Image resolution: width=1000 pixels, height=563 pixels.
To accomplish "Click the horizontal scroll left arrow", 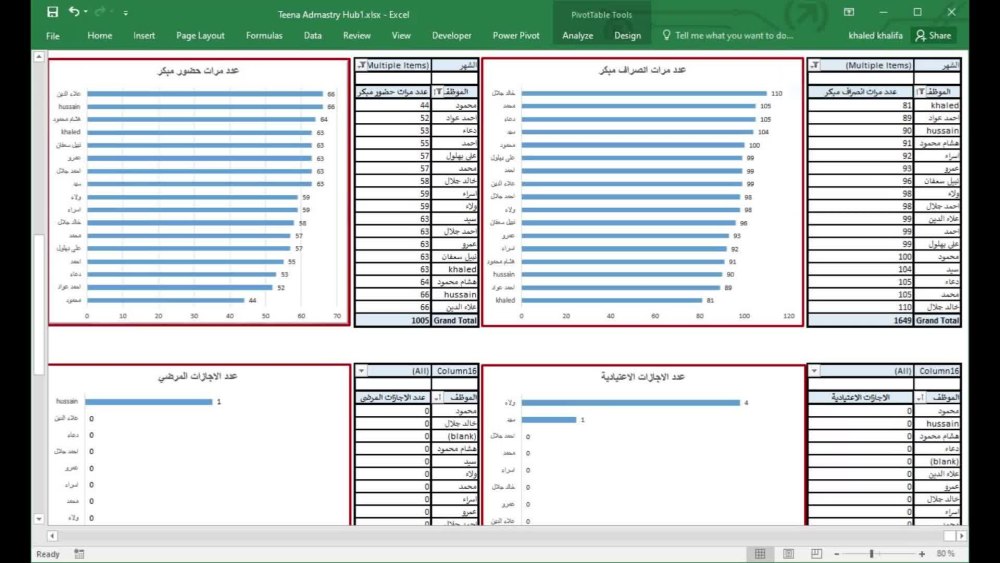I will pyautogui.click(x=53, y=536).
